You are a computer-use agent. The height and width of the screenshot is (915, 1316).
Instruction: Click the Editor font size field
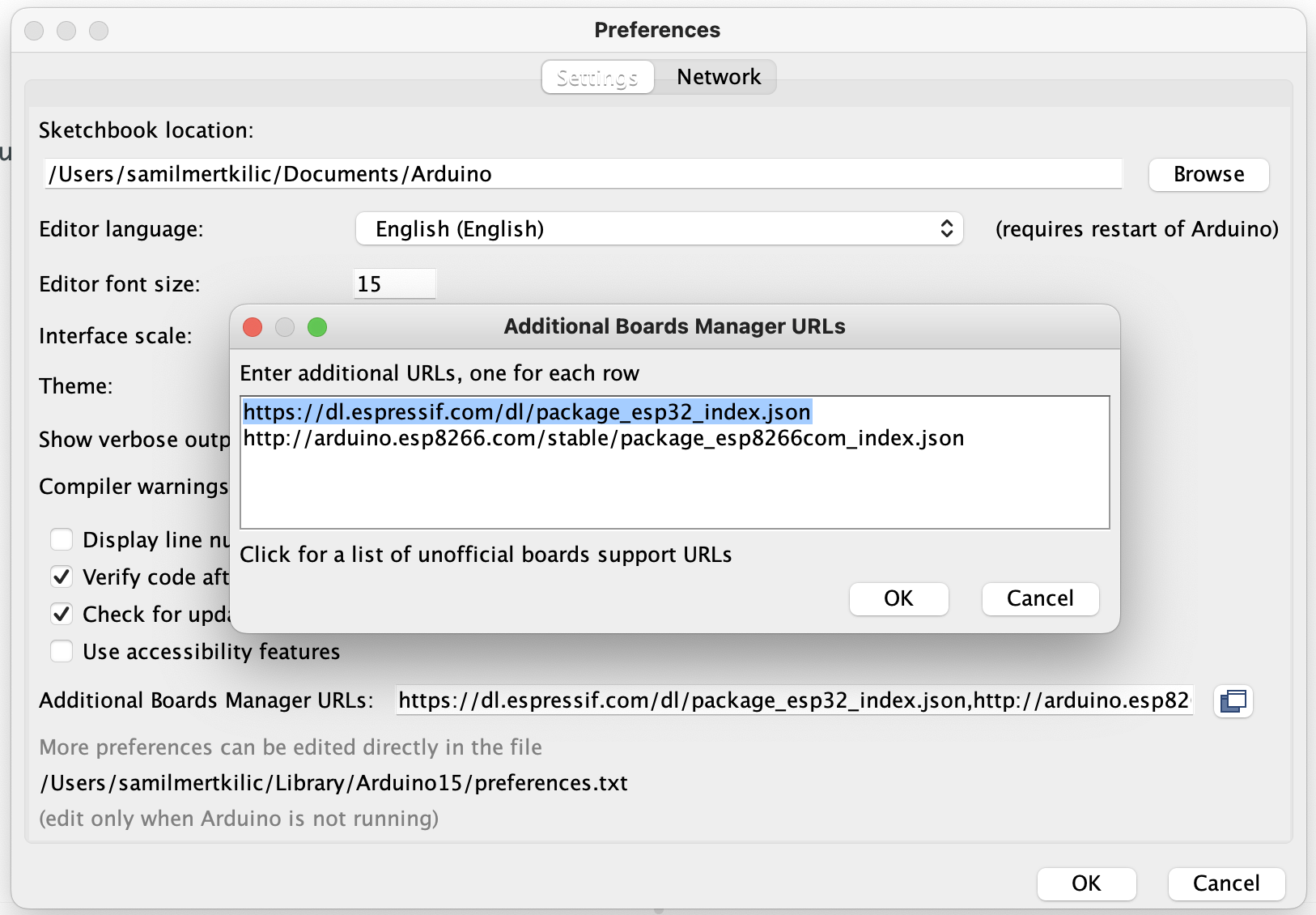pos(395,284)
